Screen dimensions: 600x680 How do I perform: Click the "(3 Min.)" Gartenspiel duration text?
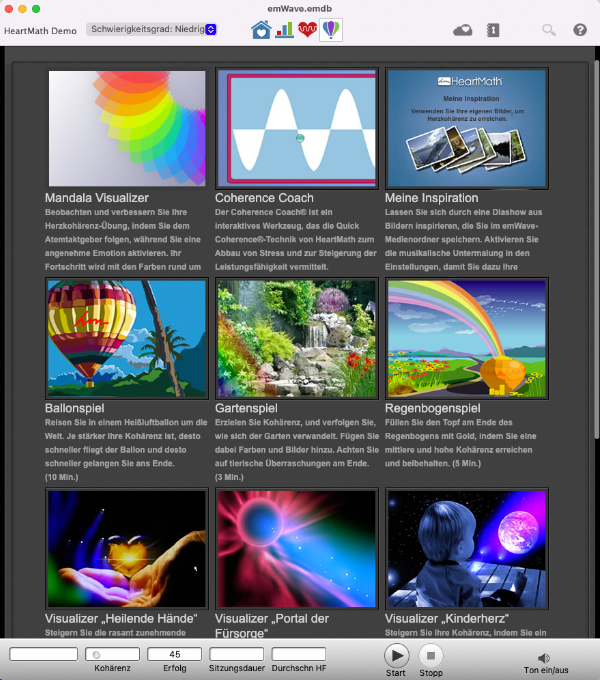(229, 477)
